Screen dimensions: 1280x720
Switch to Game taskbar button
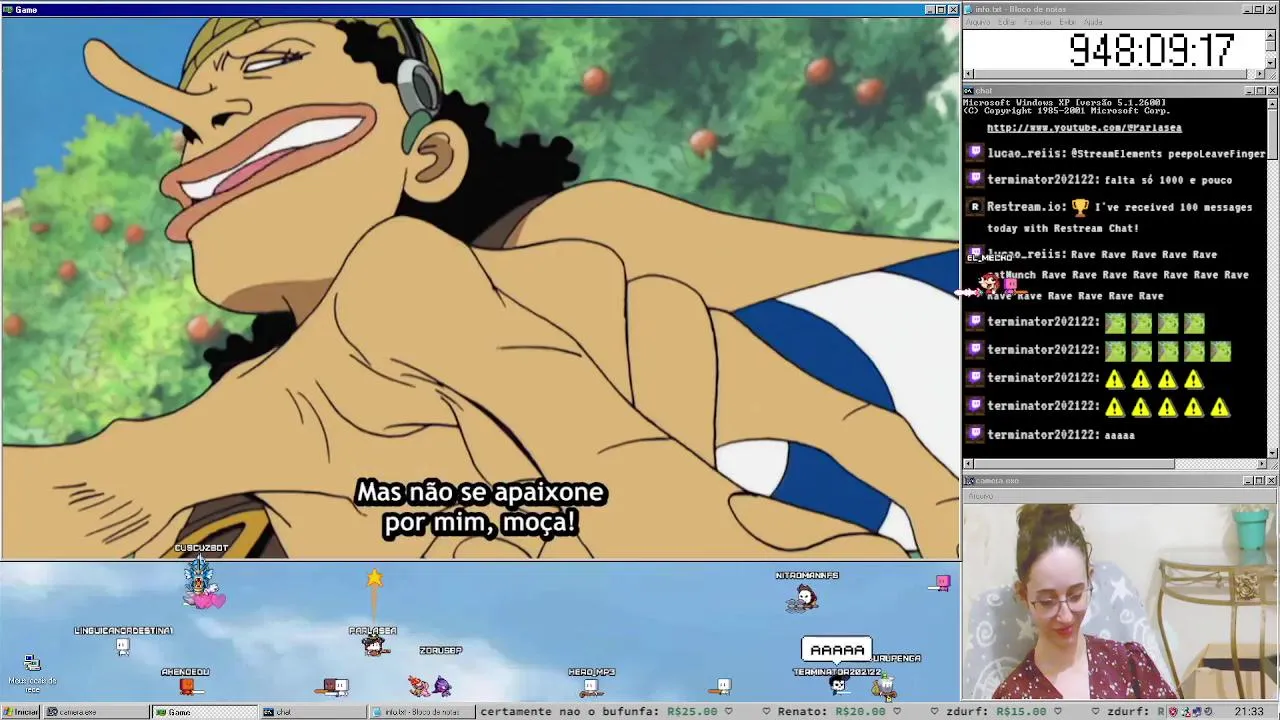[x=204, y=712]
